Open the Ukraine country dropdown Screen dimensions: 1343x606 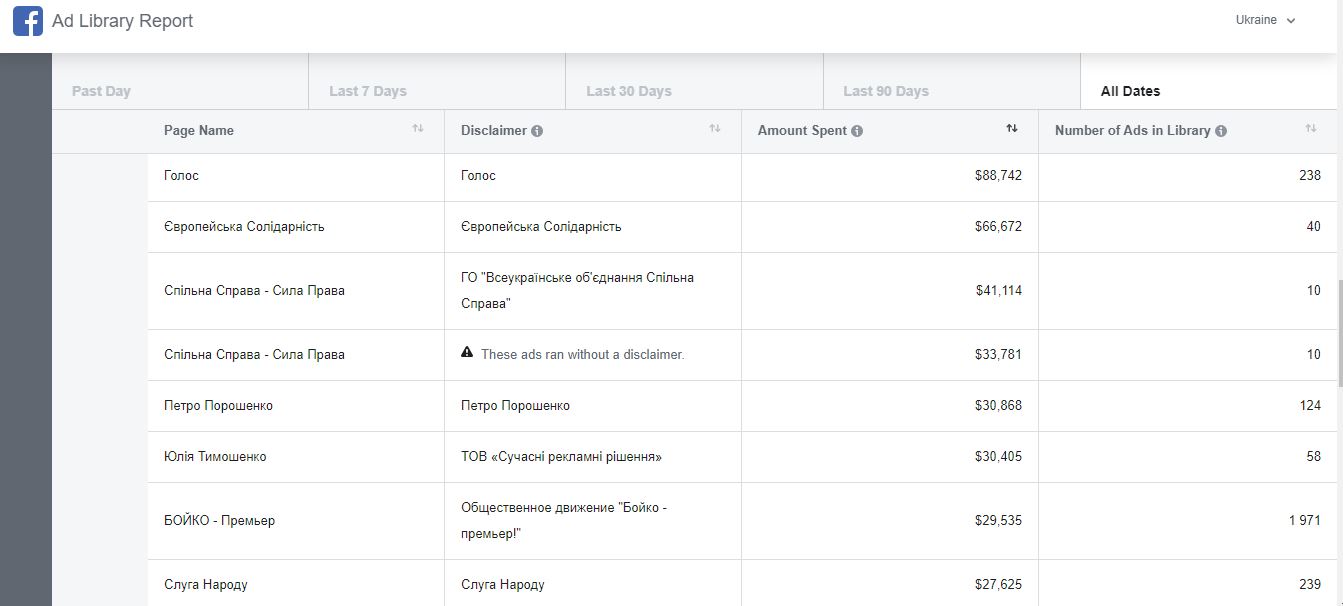pos(1265,20)
